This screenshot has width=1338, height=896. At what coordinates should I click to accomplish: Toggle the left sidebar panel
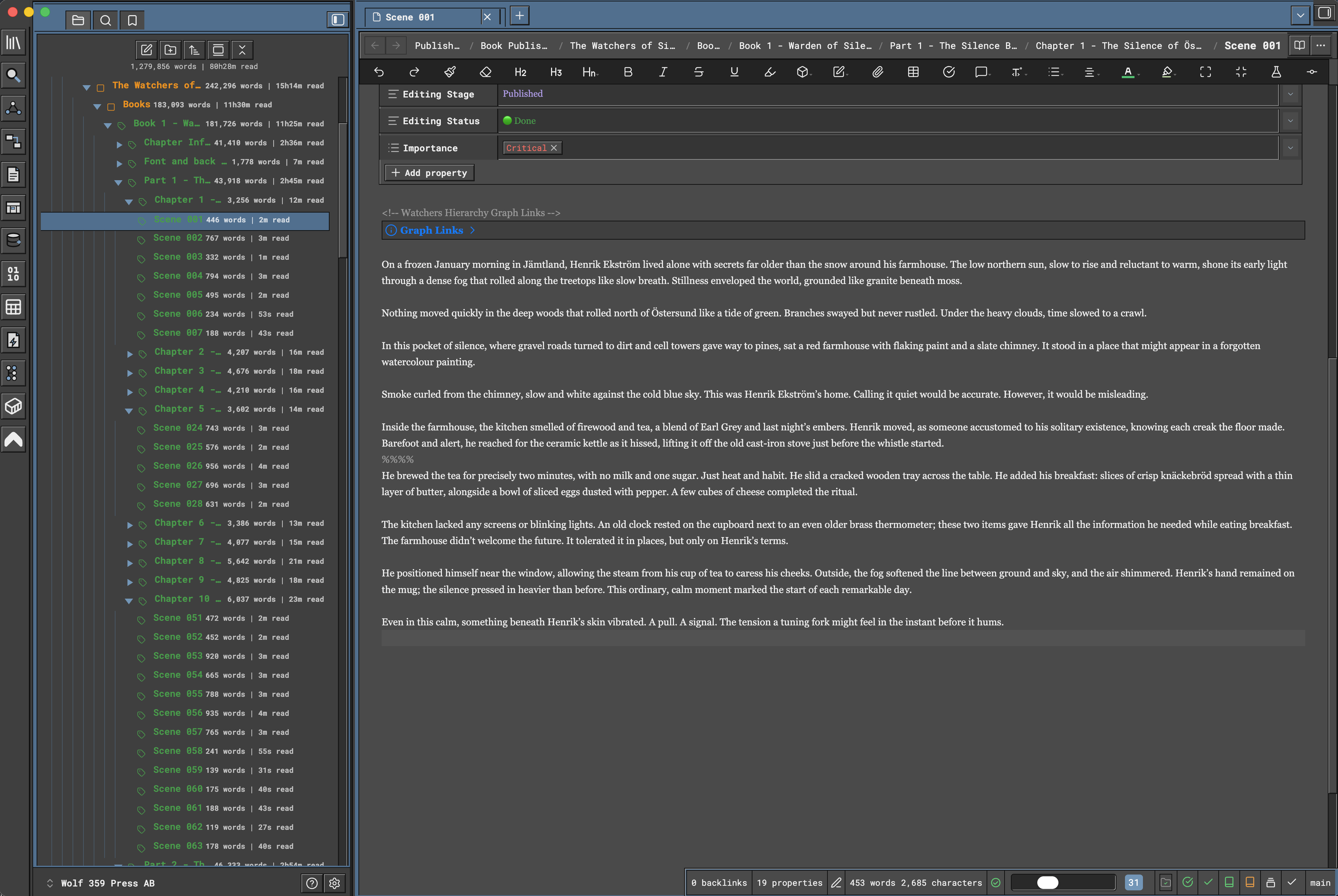point(338,20)
